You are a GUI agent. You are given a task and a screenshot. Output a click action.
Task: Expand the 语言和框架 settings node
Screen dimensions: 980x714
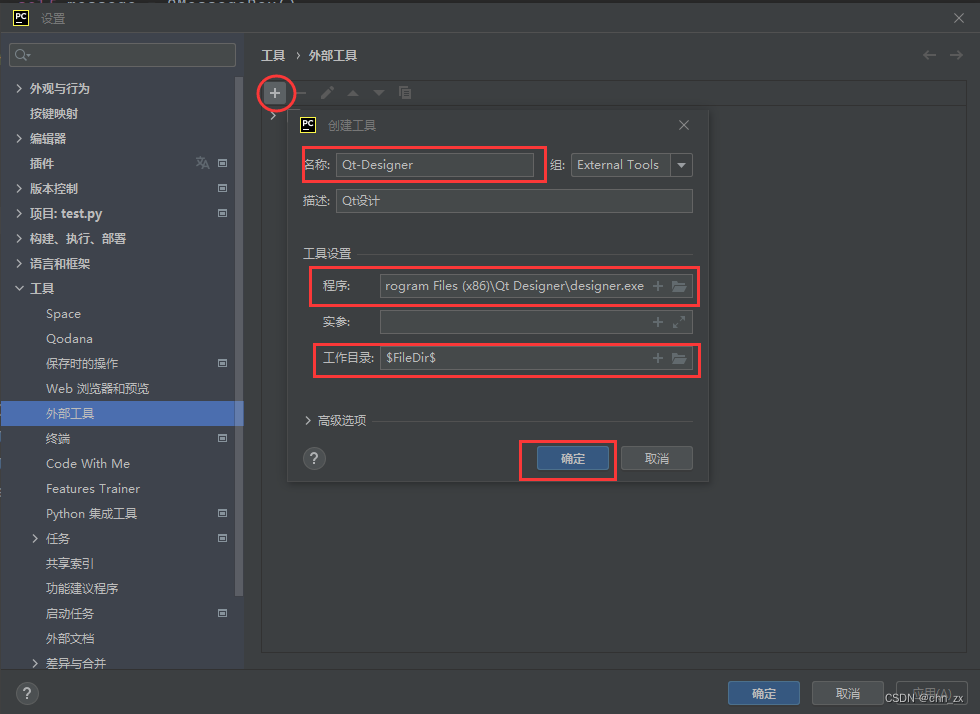point(19,264)
